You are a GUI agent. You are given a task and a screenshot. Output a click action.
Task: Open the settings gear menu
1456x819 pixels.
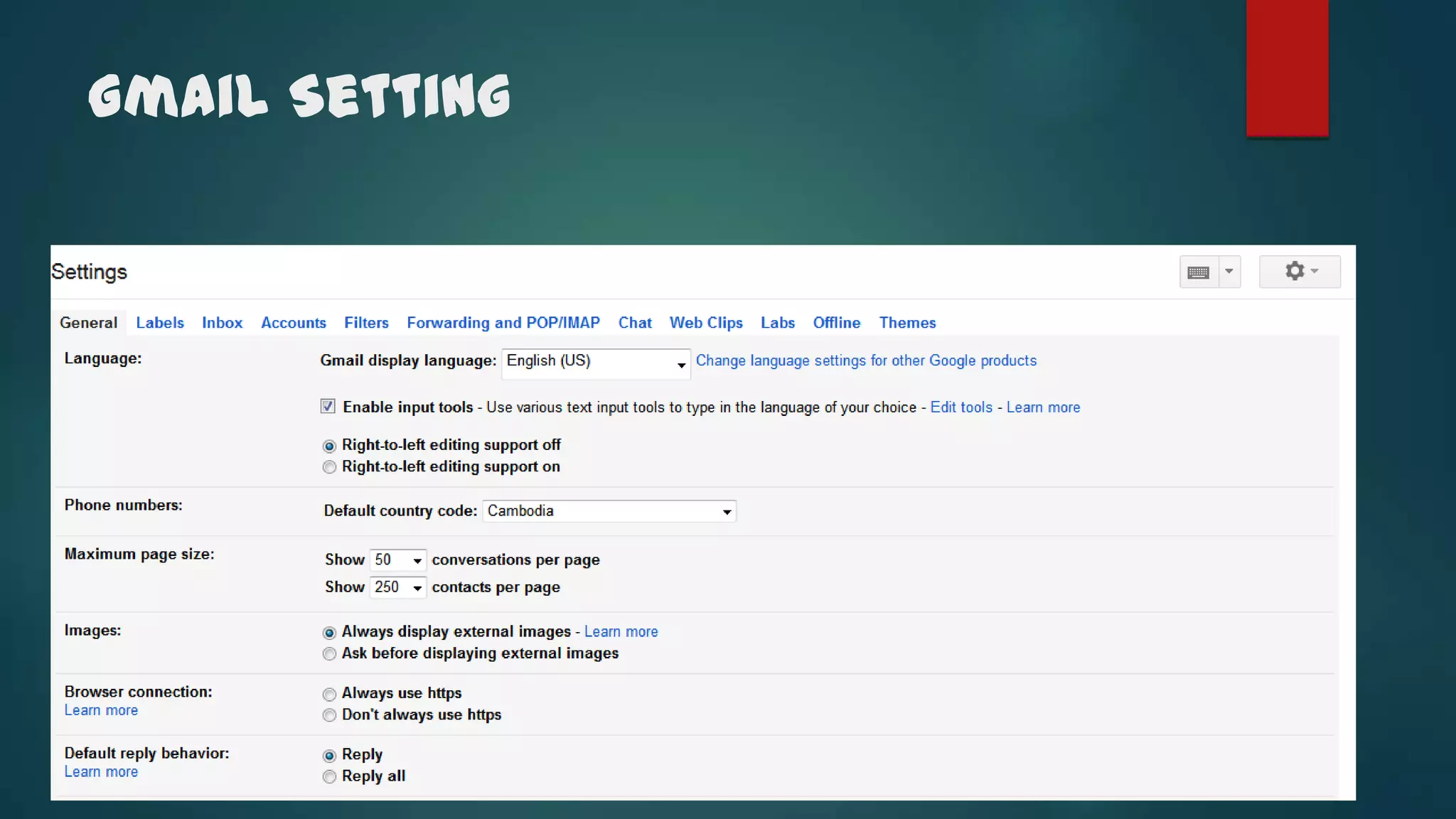[1300, 272]
